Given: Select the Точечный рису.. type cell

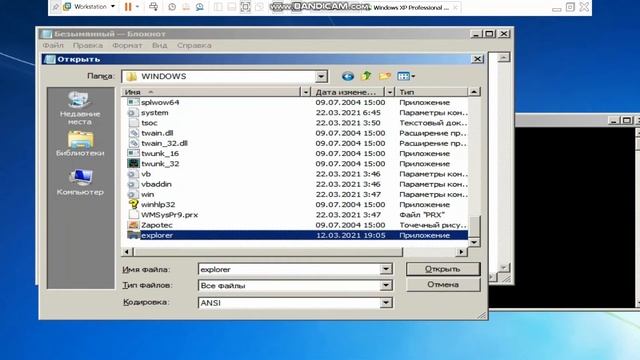Looking at the screenshot, I should click(433, 225).
